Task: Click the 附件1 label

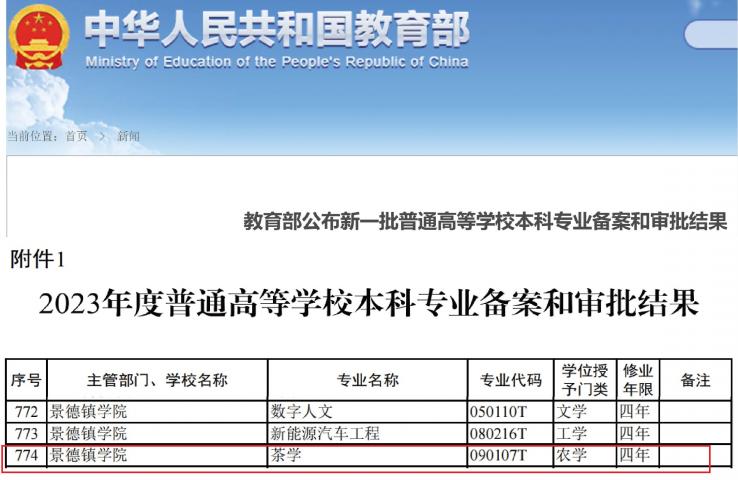Action: coord(37,259)
